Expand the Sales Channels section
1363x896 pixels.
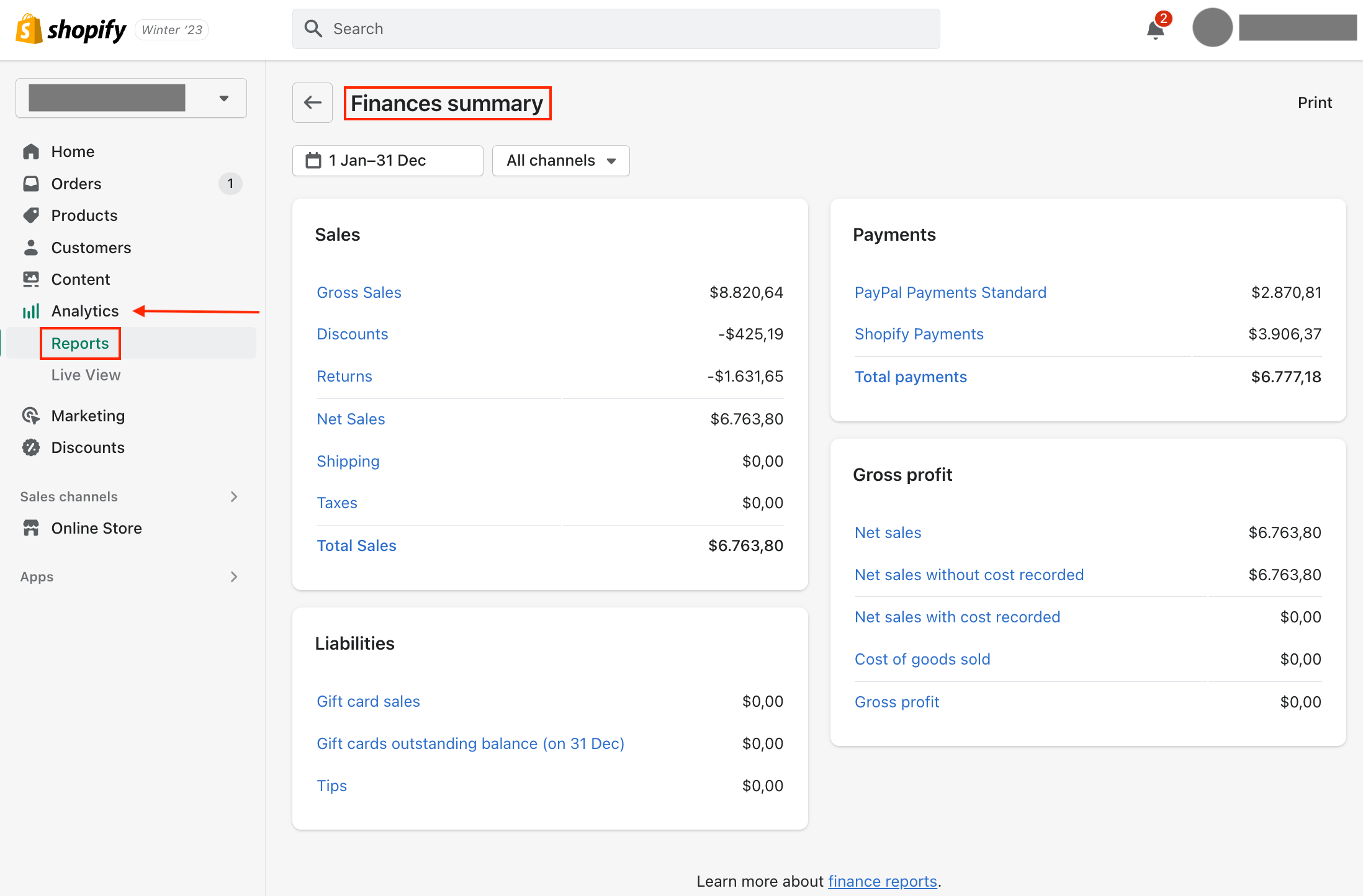[x=234, y=496]
